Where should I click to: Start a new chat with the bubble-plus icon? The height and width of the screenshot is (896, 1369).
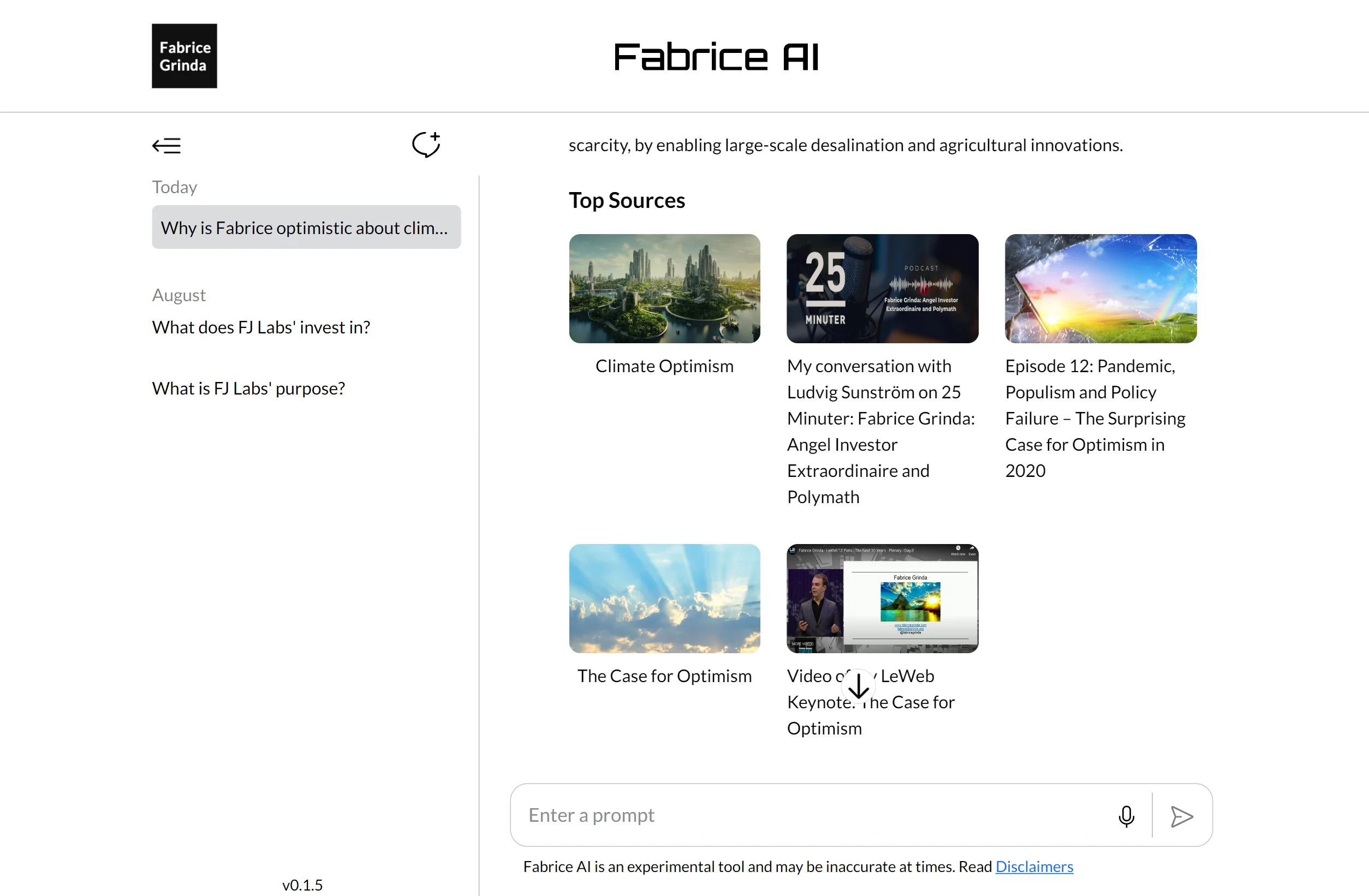[426, 145]
